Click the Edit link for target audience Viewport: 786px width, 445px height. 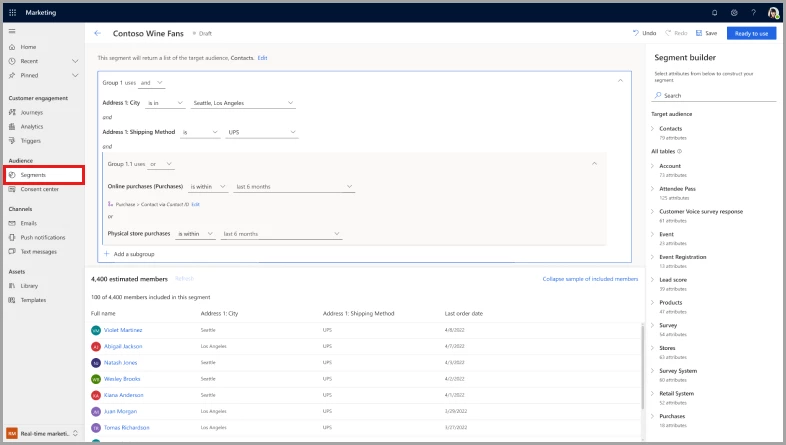pyautogui.click(x=262, y=58)
